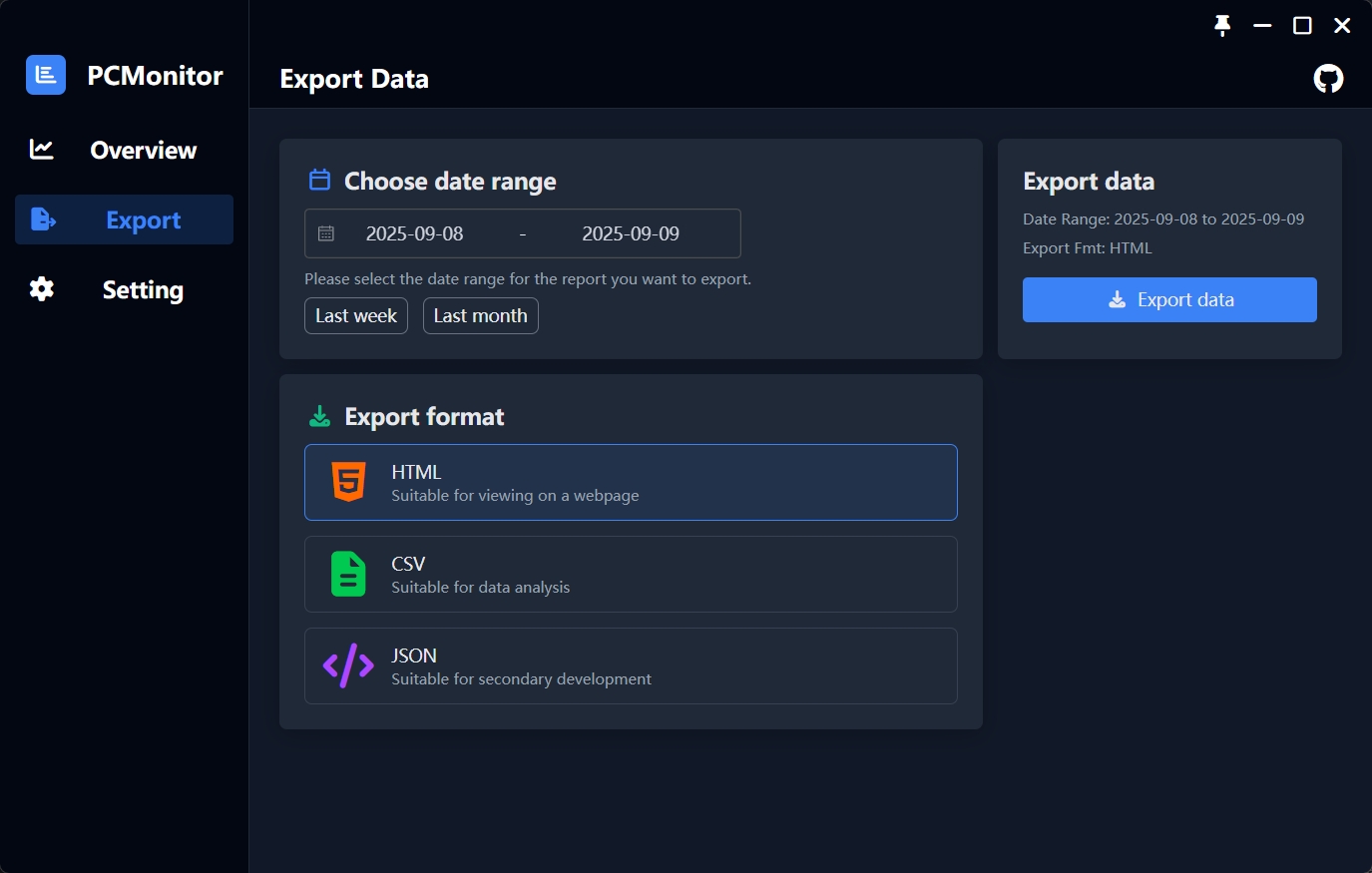Screen dimensions: 1372x873
Task: Close the PCMonitor window
Action: [x=1342, y=26]
